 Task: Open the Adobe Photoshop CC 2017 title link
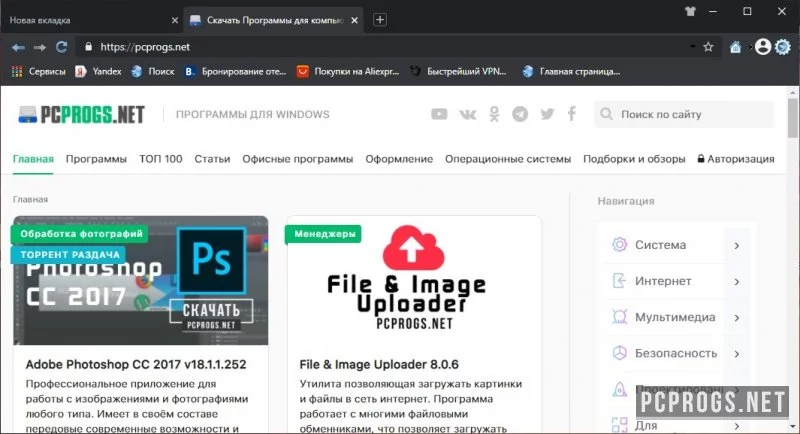(136, 364)
